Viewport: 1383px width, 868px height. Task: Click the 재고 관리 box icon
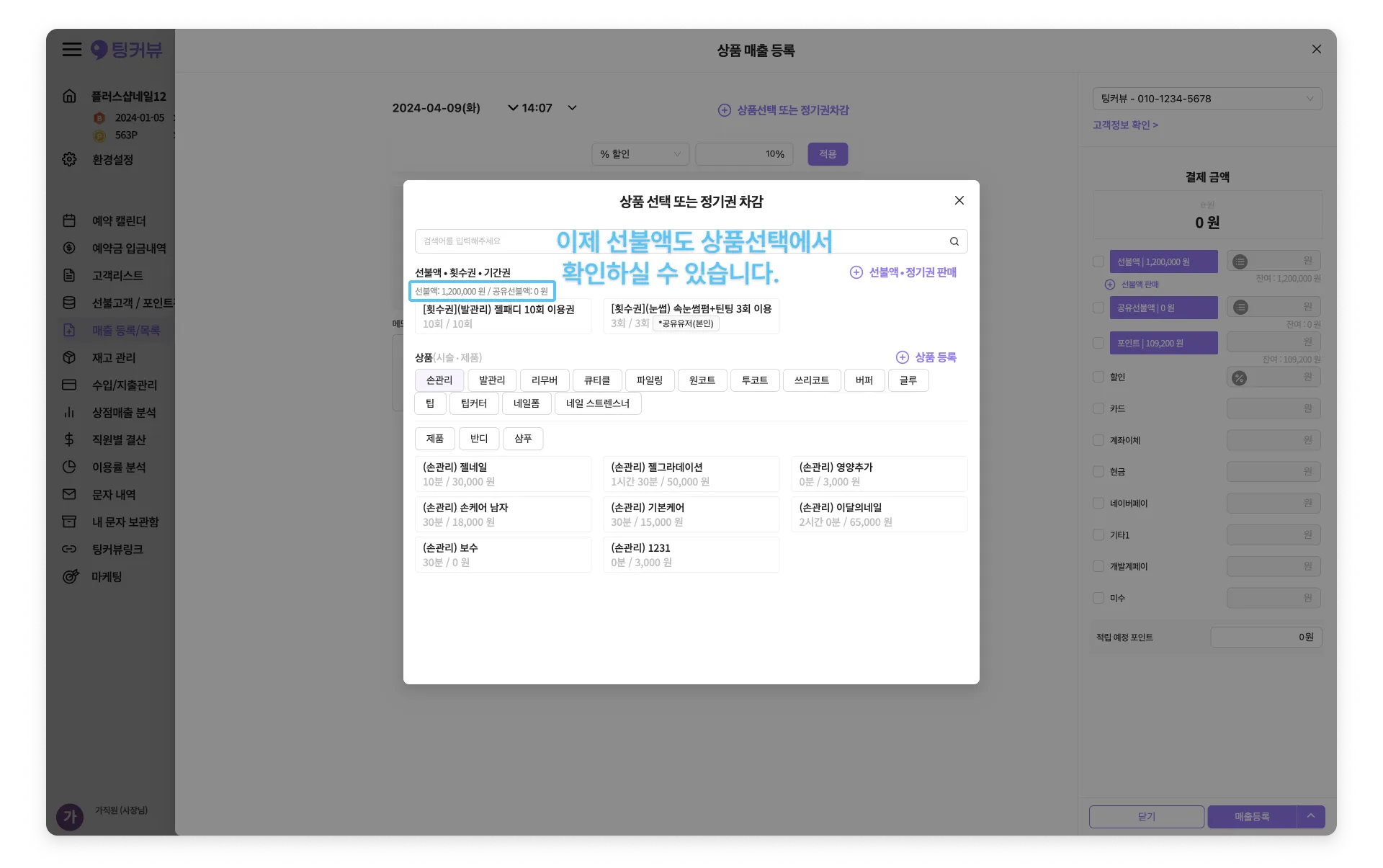pyautogui.click(x=69, y=357)
